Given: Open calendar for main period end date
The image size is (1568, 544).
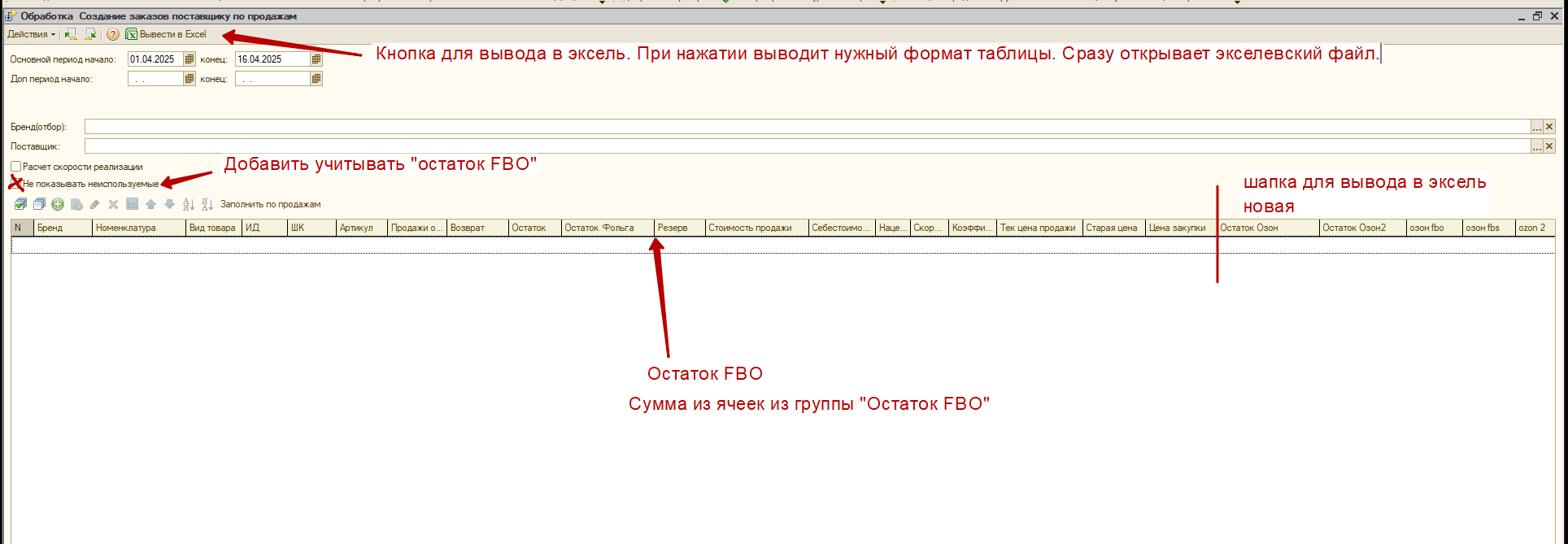Looking at the screenshot, I should 316,59.
